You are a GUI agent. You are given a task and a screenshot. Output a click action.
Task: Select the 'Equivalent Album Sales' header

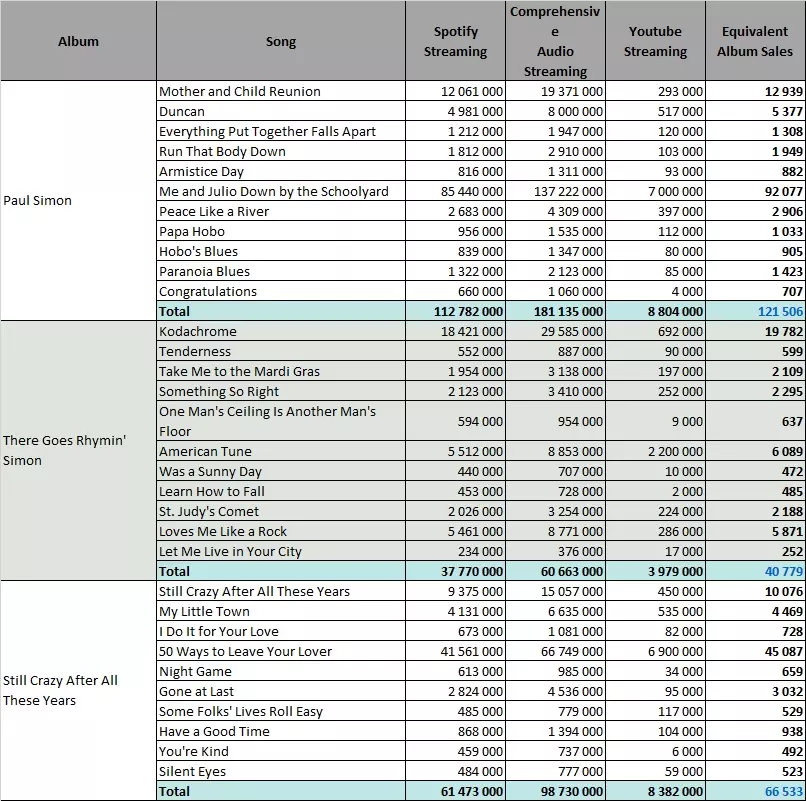coord(755,41)
